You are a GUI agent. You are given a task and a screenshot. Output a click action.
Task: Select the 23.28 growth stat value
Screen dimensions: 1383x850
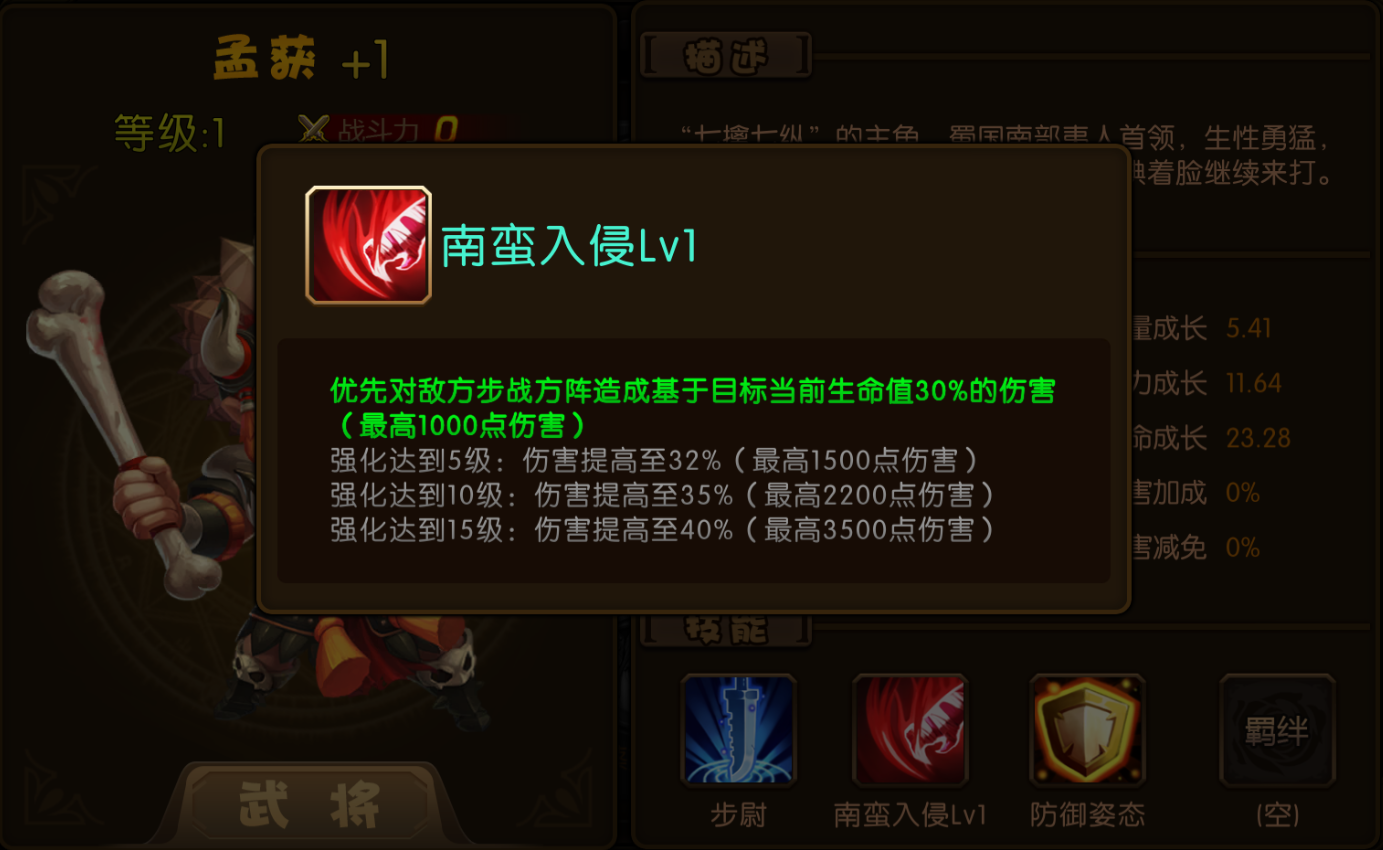pyautogui.click(x=1258, y=438)
